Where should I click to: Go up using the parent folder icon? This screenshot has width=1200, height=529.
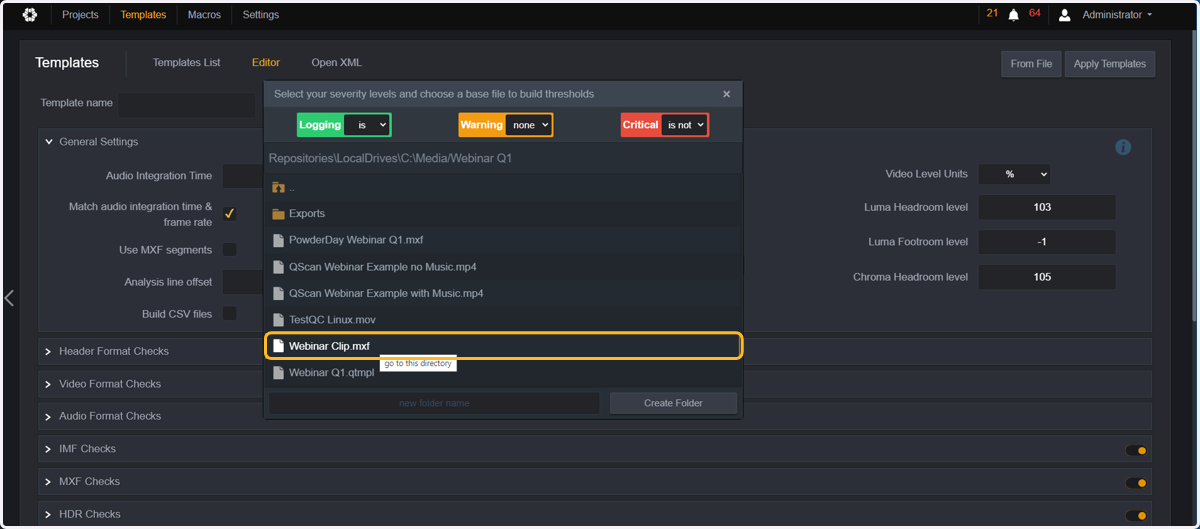[279, 187]
